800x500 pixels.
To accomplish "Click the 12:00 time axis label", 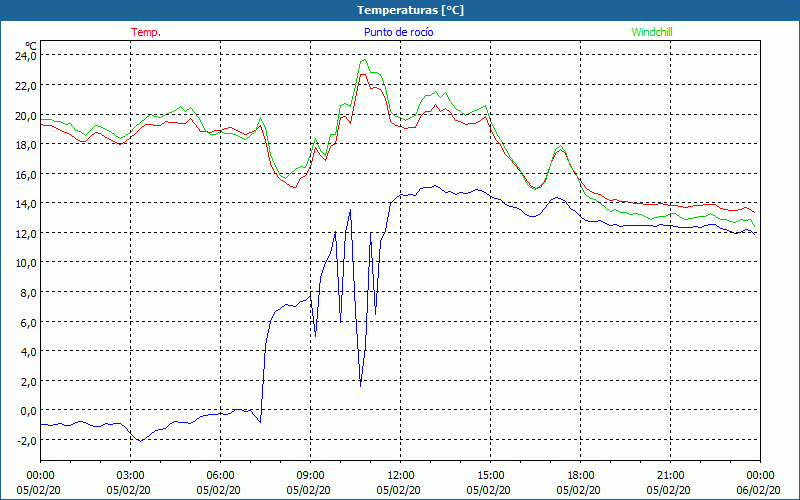I will [x=401, y=476].
